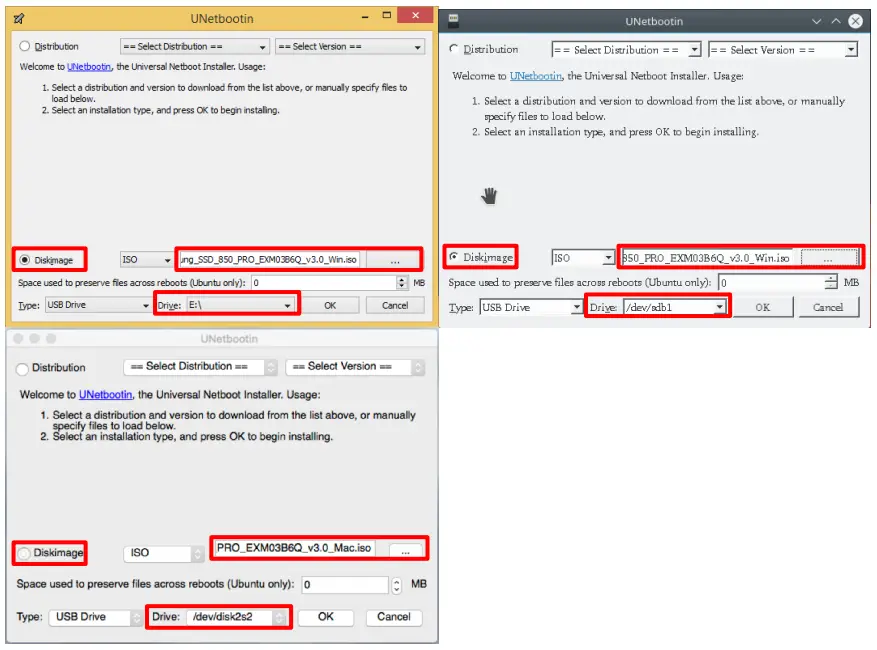
Task: Click persistence space value field in Mac window
Action: pos(346,585)
